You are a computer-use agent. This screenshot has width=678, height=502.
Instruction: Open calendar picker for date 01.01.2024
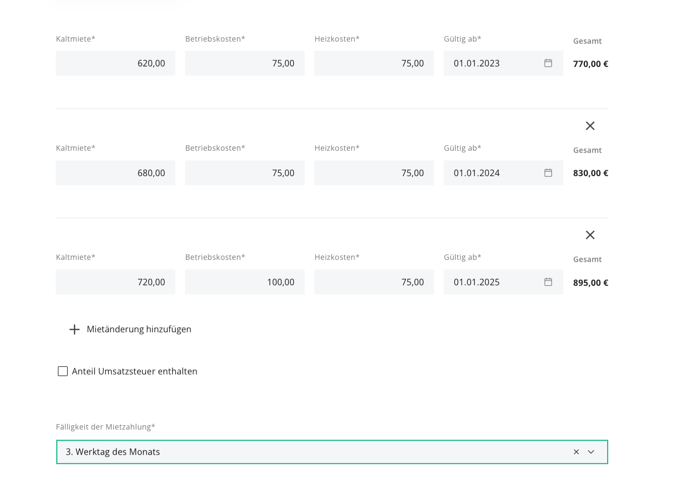click(x=548, y=173)
